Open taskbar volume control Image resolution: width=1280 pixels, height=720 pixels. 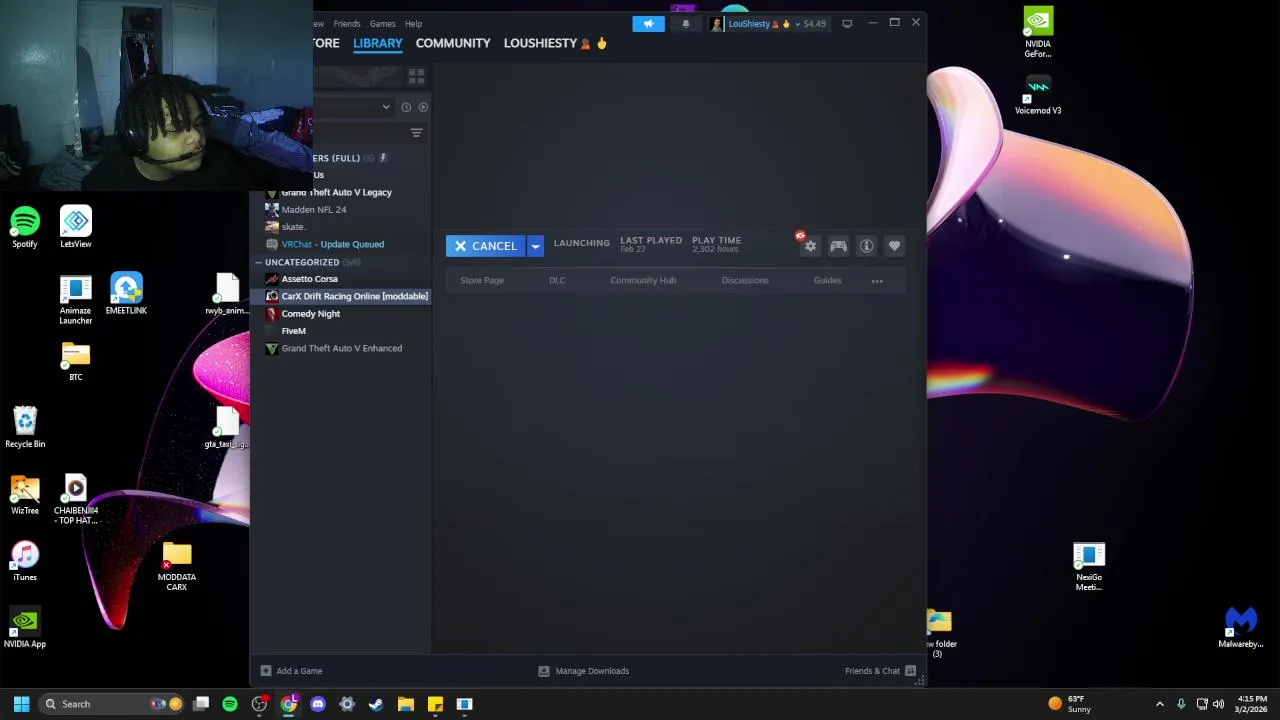[x=1218, y=704]
